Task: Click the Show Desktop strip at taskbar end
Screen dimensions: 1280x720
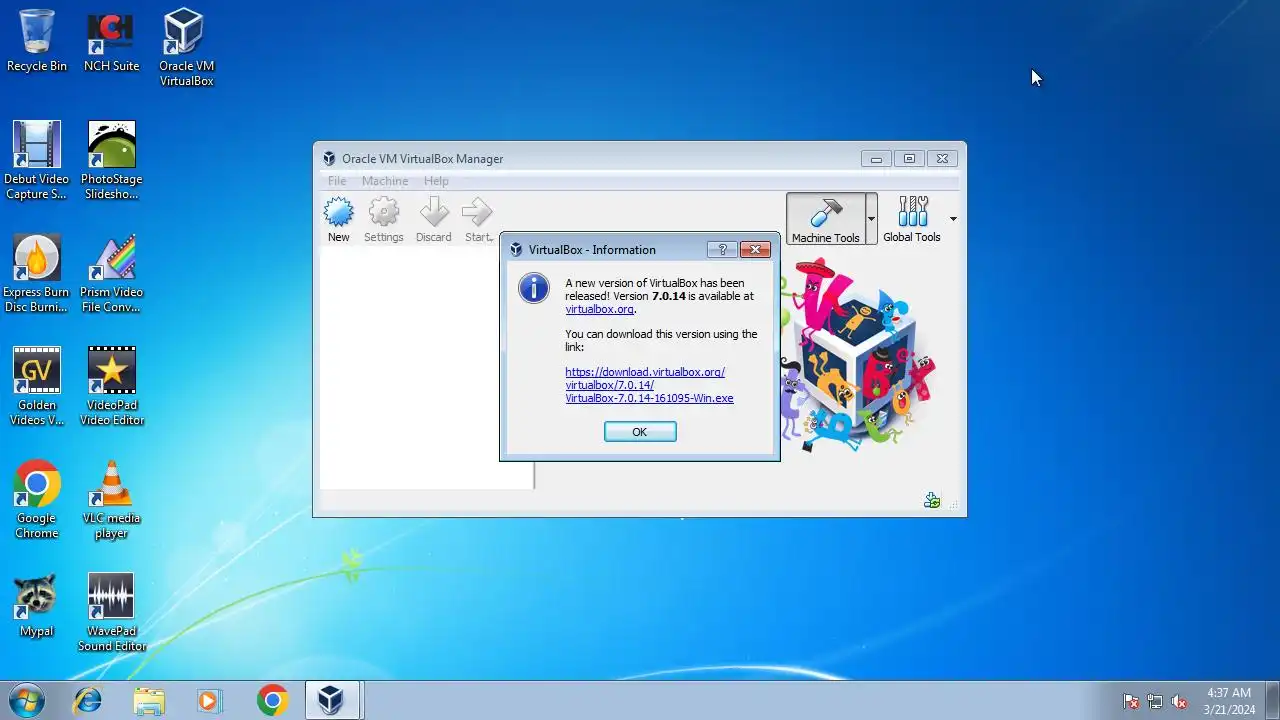Action: pyautogui.click(x=1272, y=701)
